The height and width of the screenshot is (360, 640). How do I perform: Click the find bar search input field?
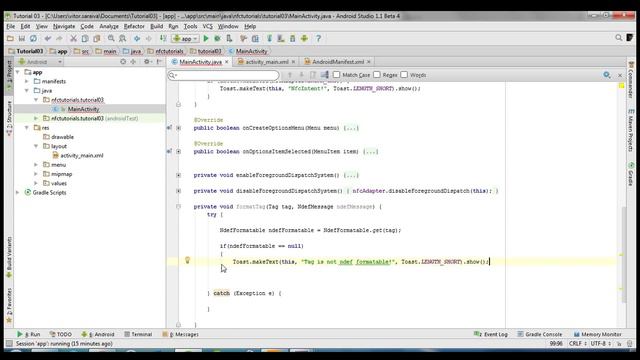click(x=224, y=75)
